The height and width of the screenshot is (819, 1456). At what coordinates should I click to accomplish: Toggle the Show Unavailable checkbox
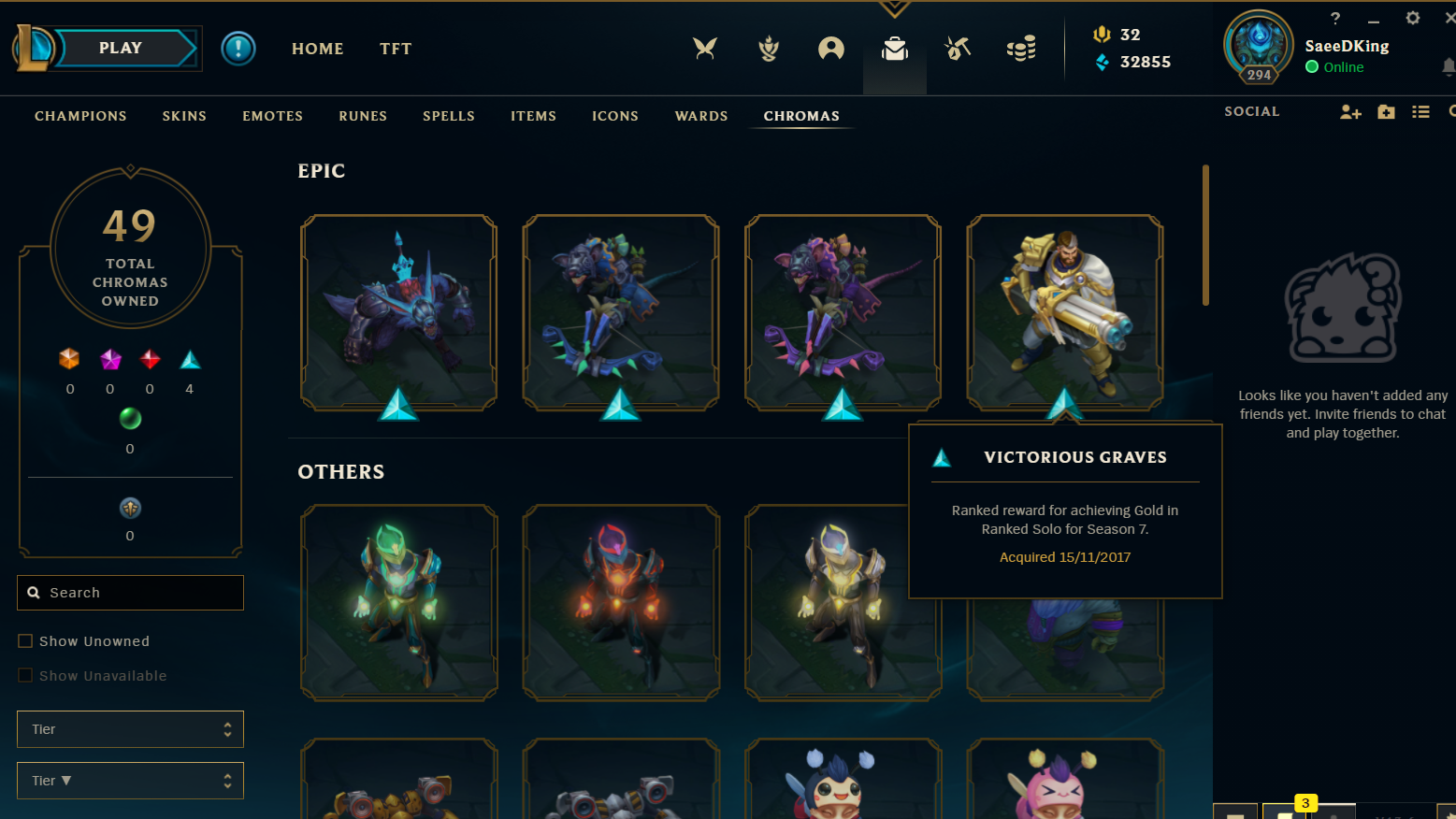25,676
